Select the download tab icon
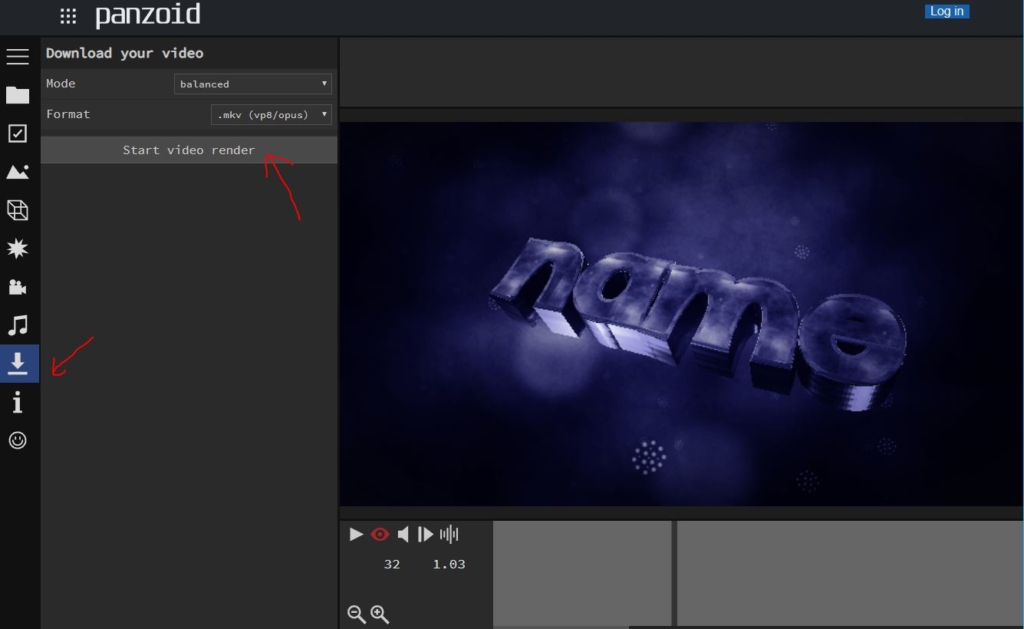The image size is (1024, 629). pyautogui.click(x=18, y=364)
